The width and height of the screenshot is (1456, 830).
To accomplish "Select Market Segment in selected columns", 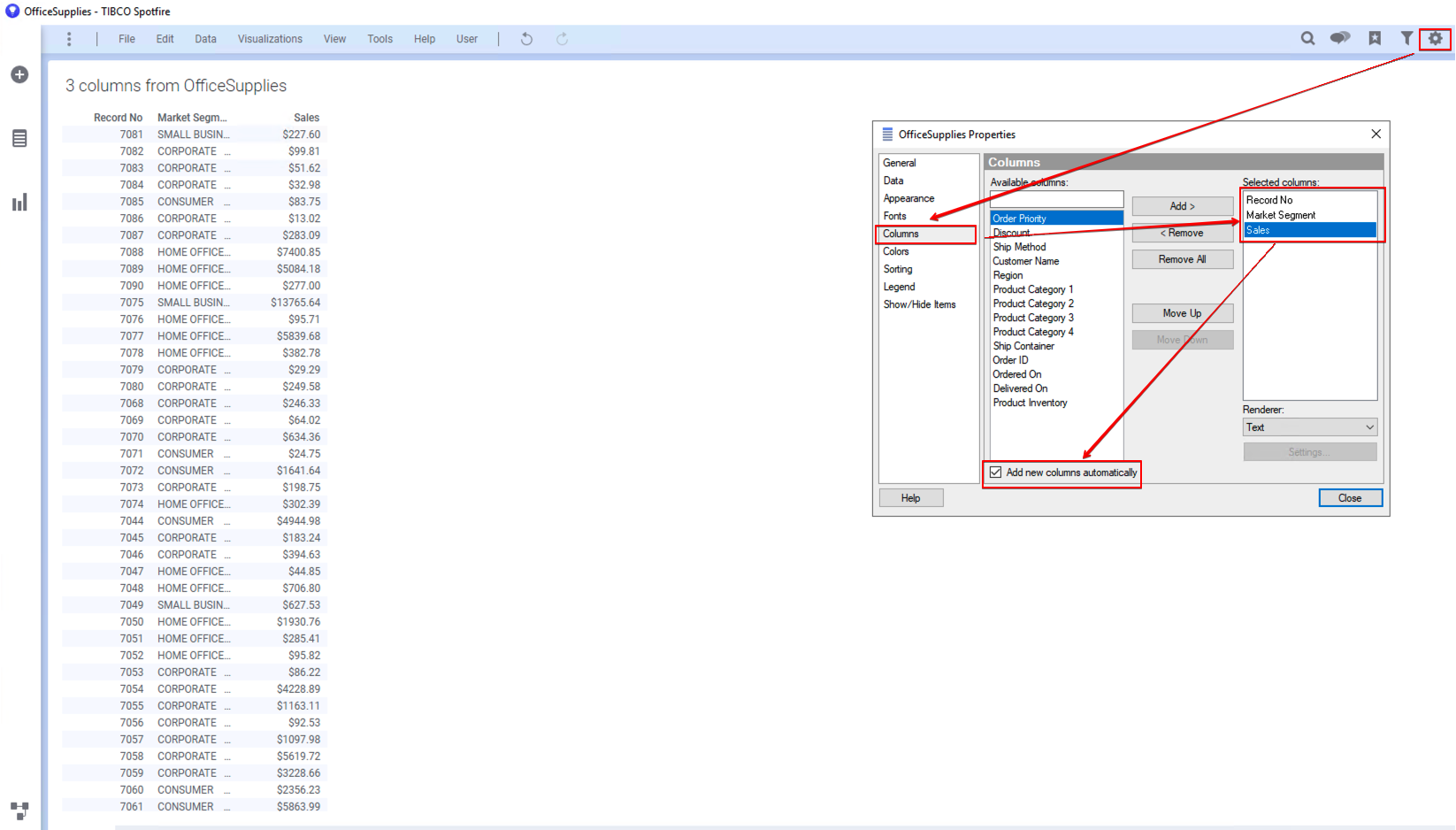I will click(1281, 215).
